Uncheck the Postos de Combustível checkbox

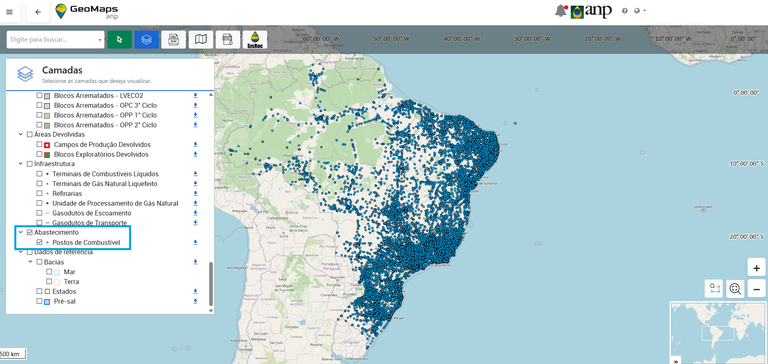[39, 243]
